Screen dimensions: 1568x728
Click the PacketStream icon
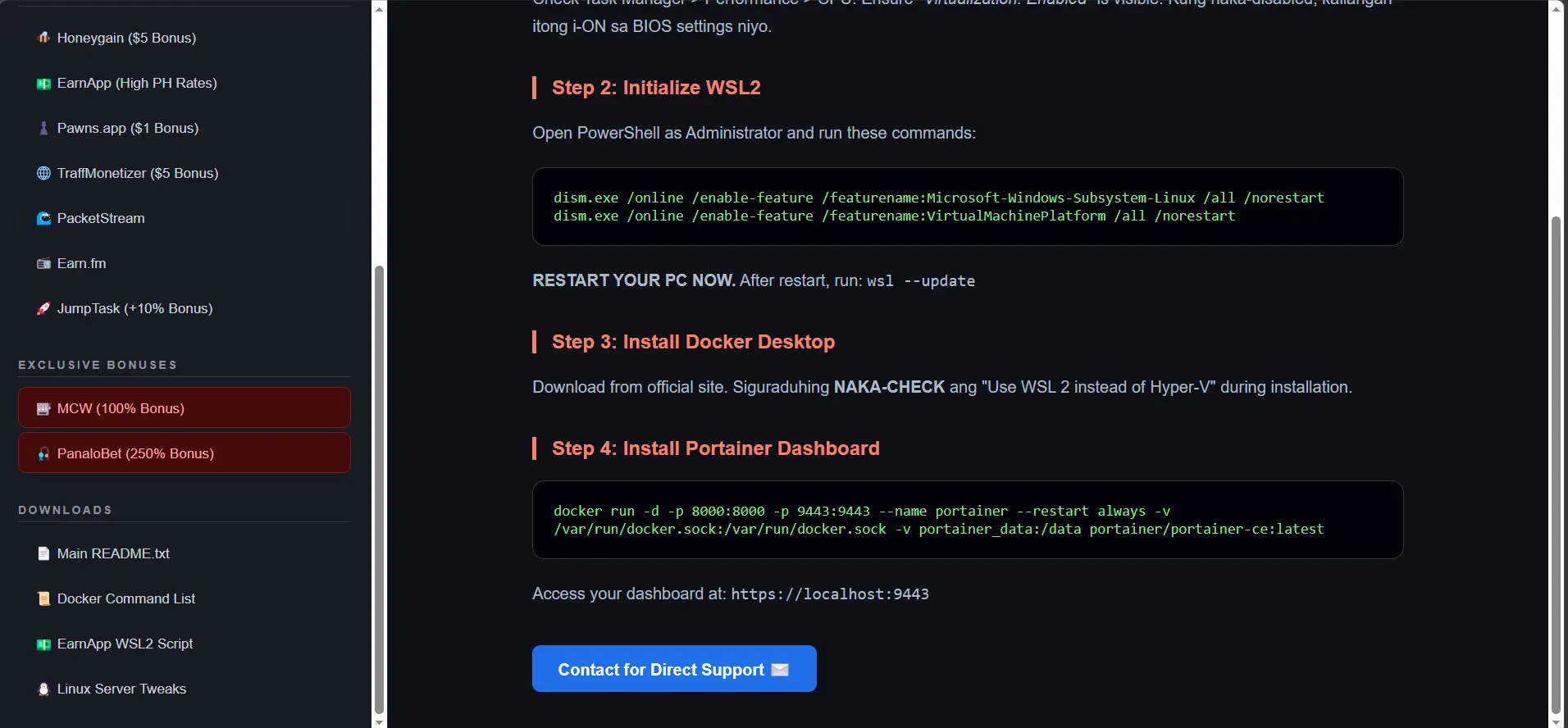tap(43, 218)
